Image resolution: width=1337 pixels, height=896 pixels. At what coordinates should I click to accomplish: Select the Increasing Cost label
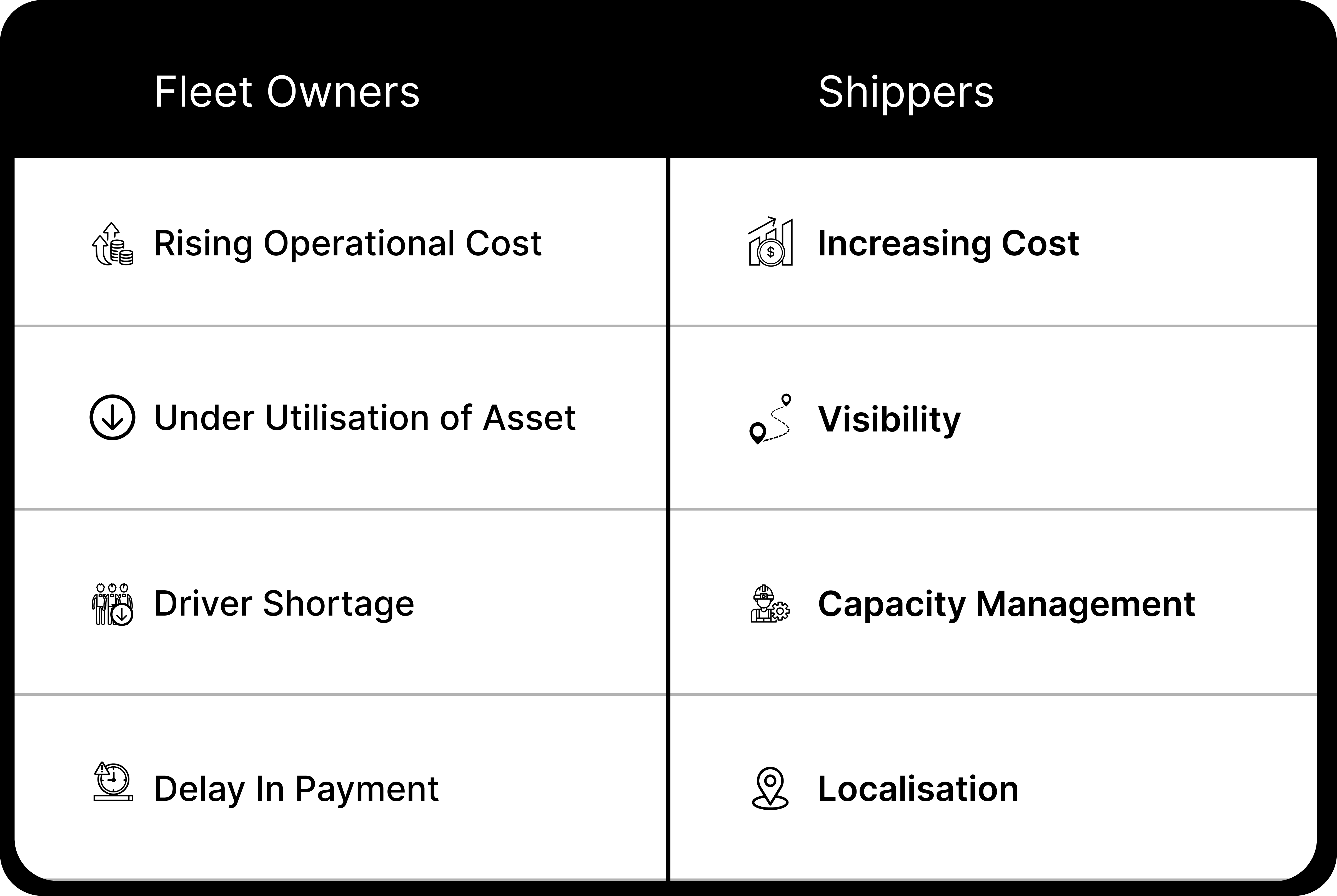click(x=948, y=244)
